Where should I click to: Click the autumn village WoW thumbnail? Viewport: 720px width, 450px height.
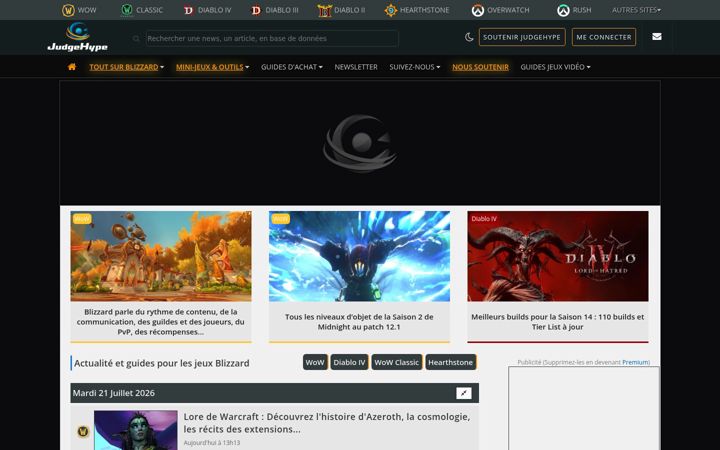click(x=161, y=256)
